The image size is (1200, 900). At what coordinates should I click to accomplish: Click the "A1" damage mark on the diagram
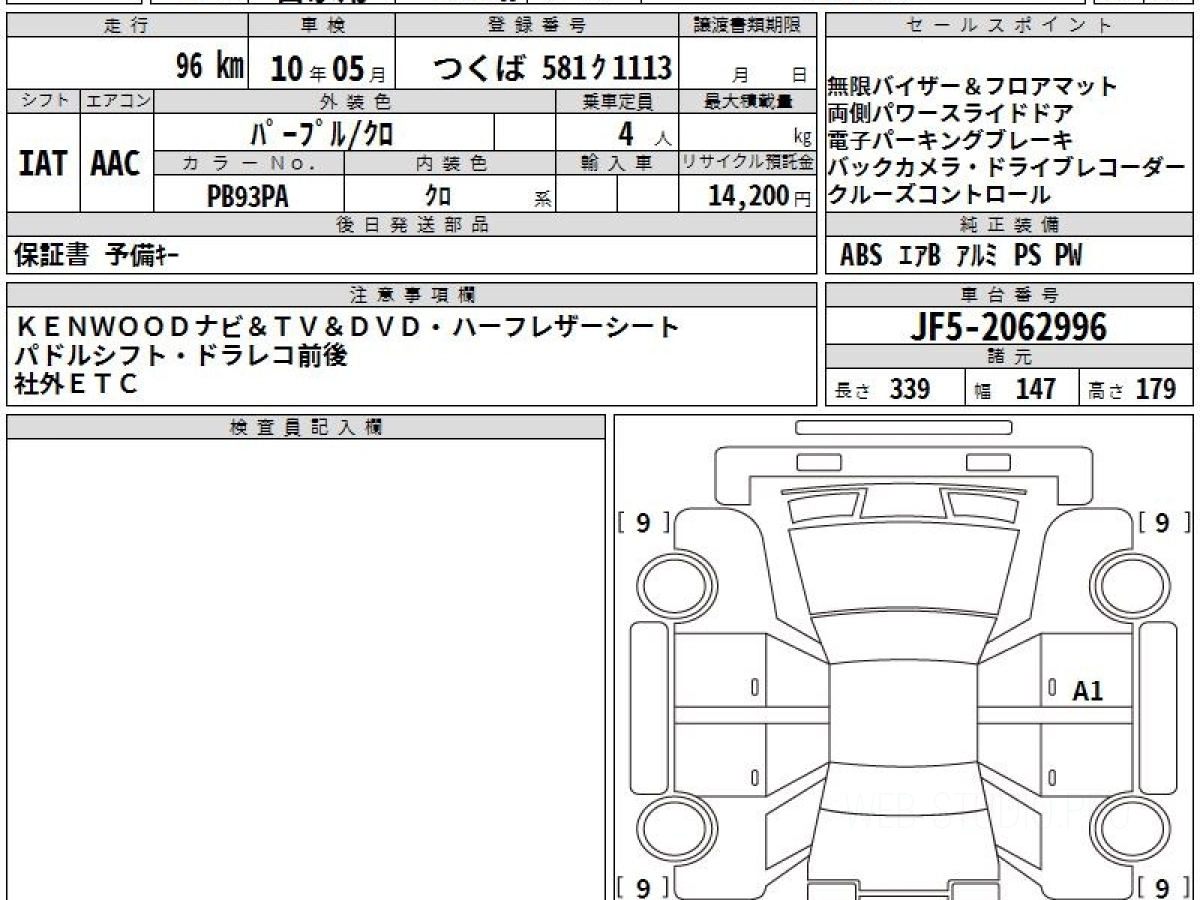(1087, 691)
